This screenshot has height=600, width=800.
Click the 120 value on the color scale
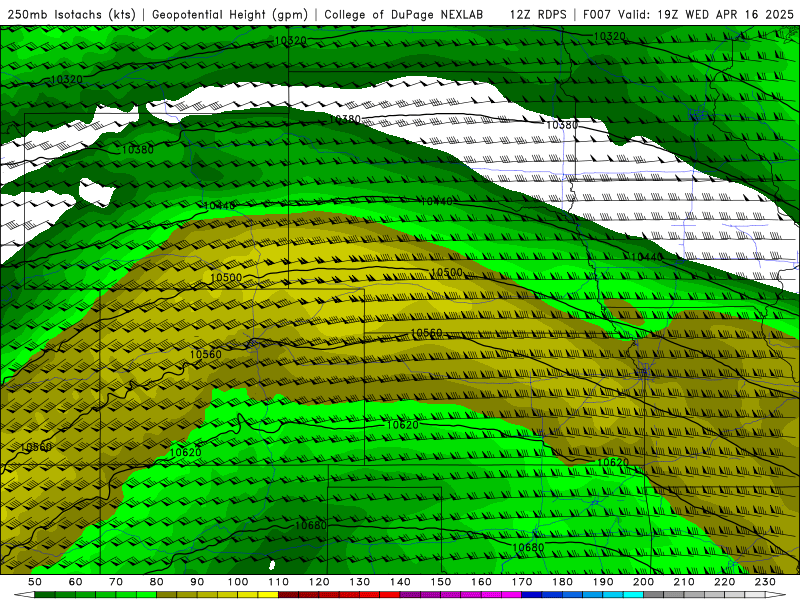coord(319,582)
